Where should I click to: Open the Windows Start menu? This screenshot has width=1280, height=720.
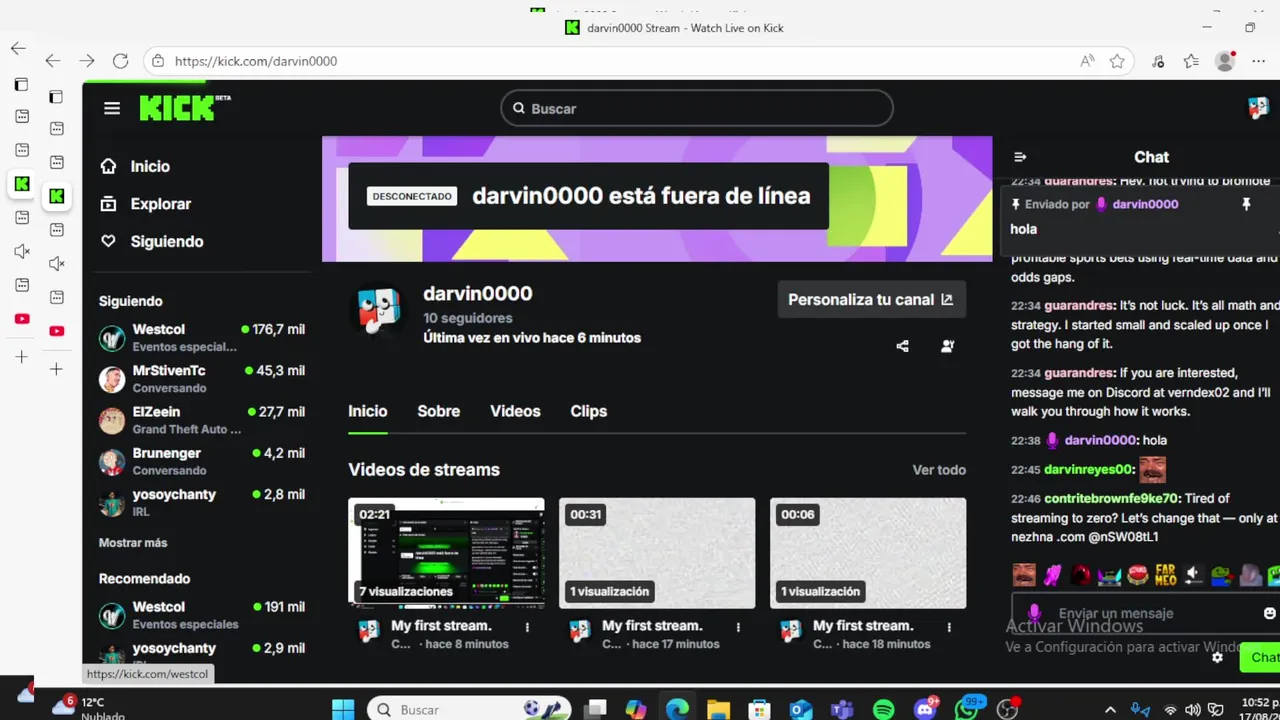343,709
